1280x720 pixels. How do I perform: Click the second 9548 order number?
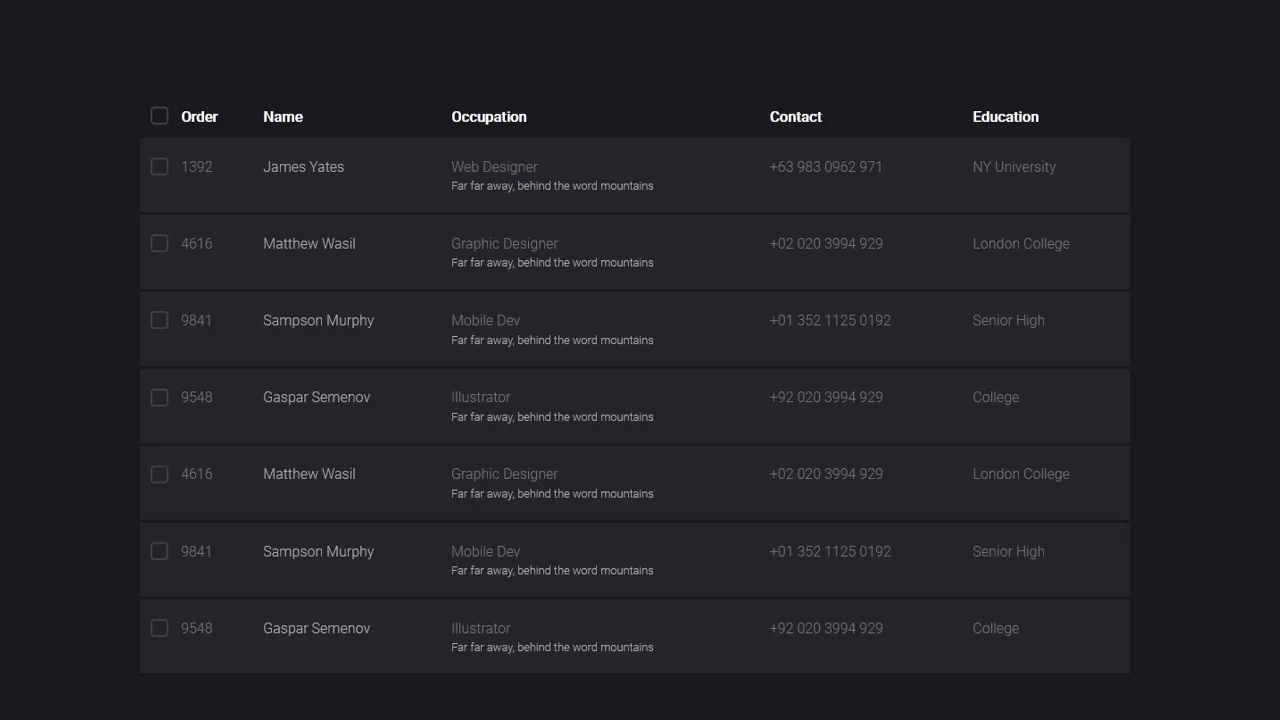click(197, 628)
